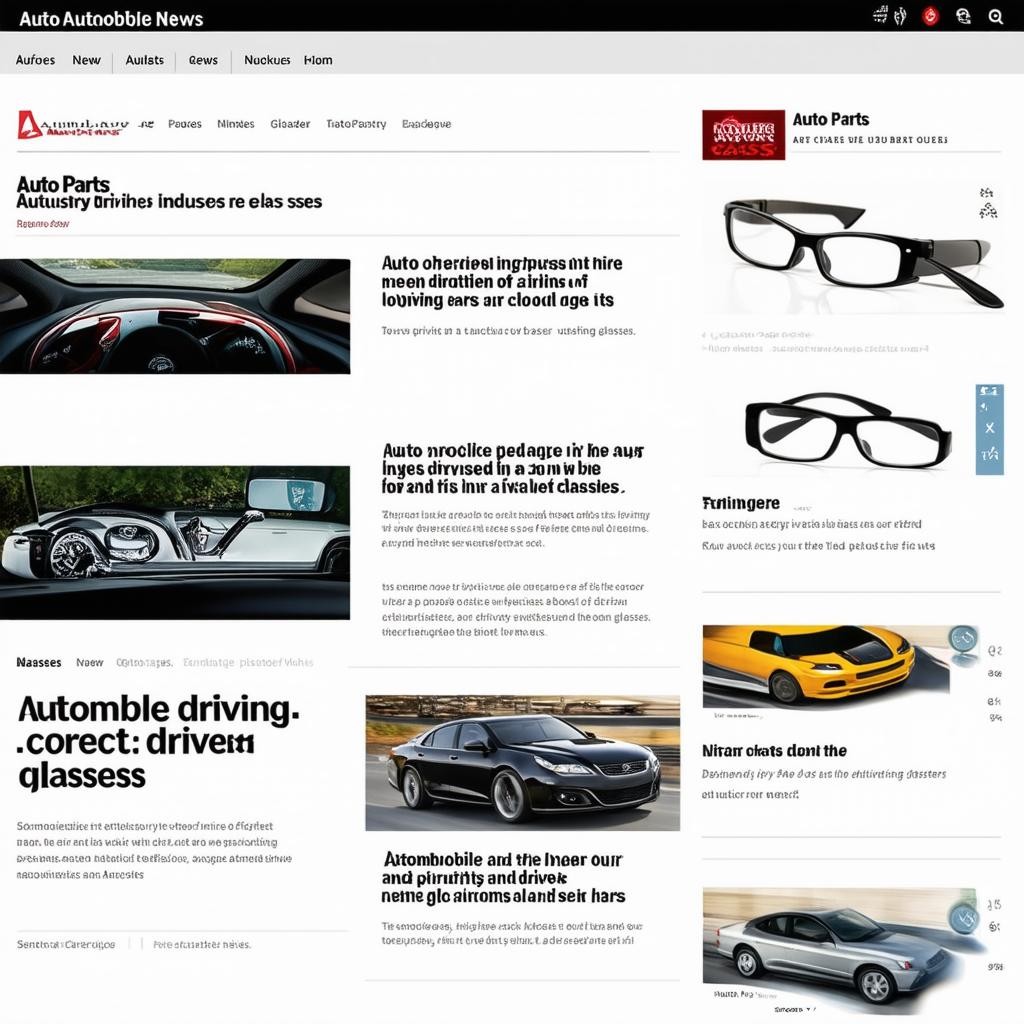Click the X on the blue side strip
1024x1024 pixels.
coord(989,428)
